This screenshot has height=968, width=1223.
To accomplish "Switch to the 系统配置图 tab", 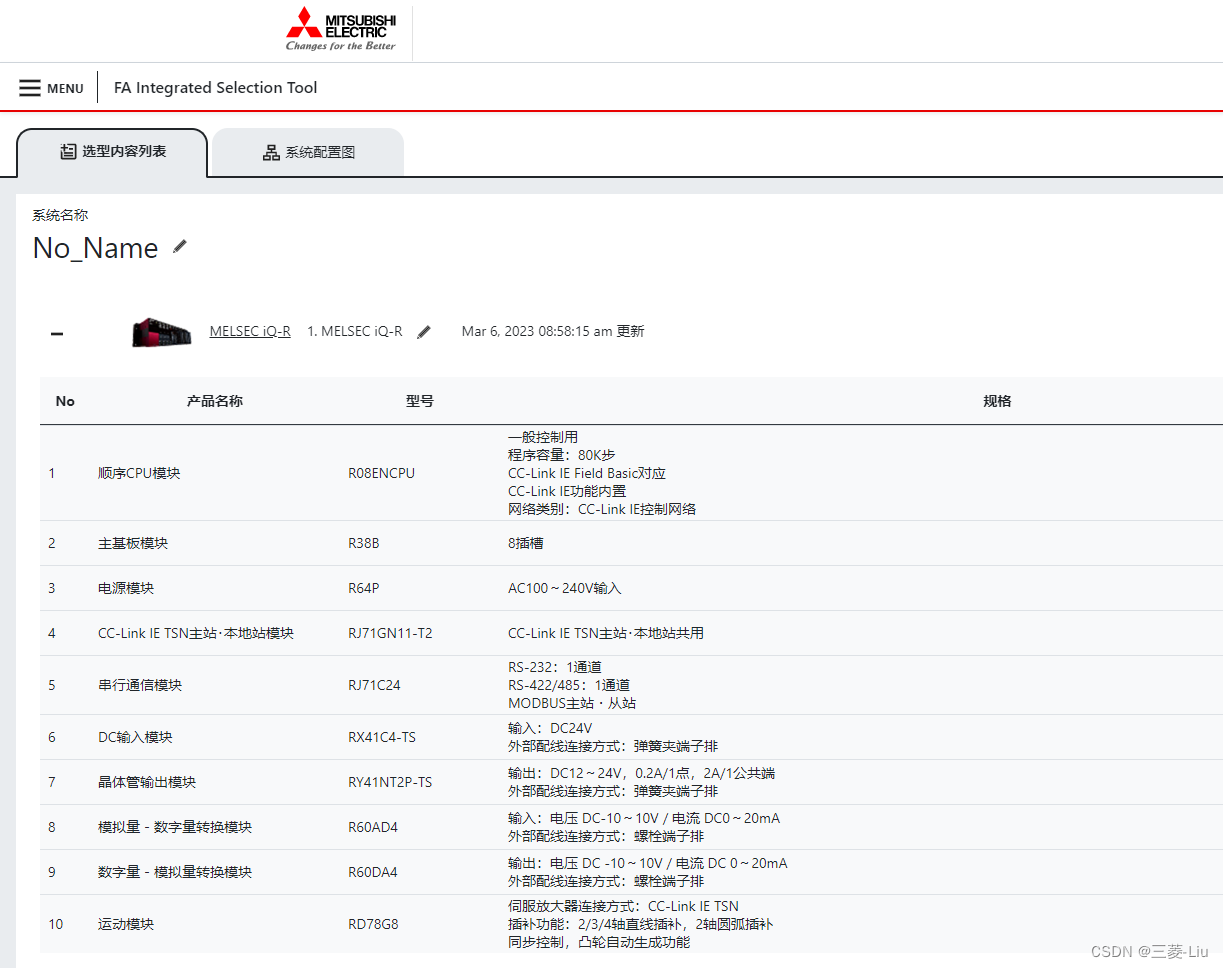I will (308, 153).
